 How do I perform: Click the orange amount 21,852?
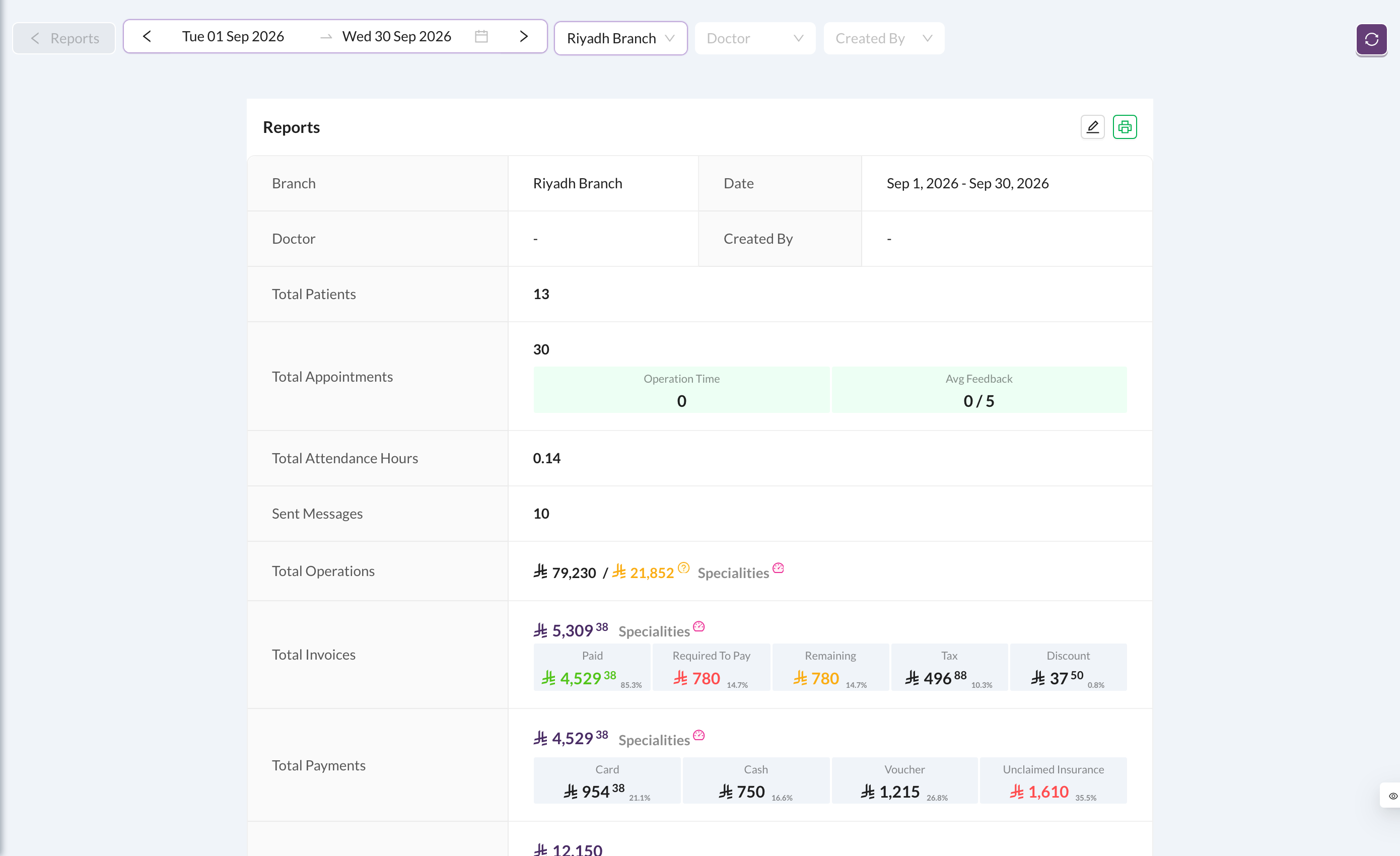(x=643, y=573)
